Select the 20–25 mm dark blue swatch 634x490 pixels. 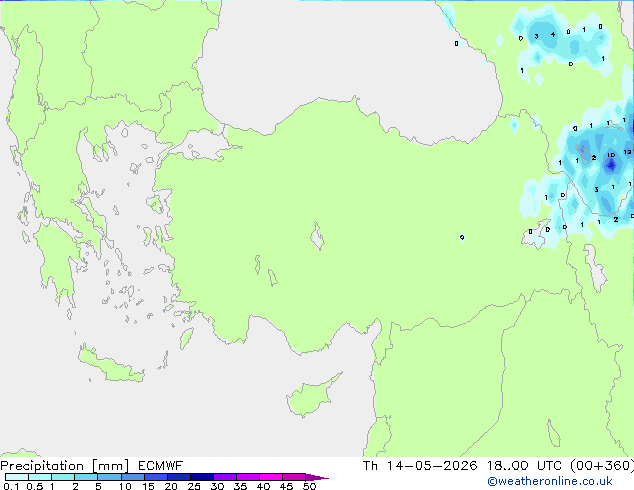[x=178, y=477]
